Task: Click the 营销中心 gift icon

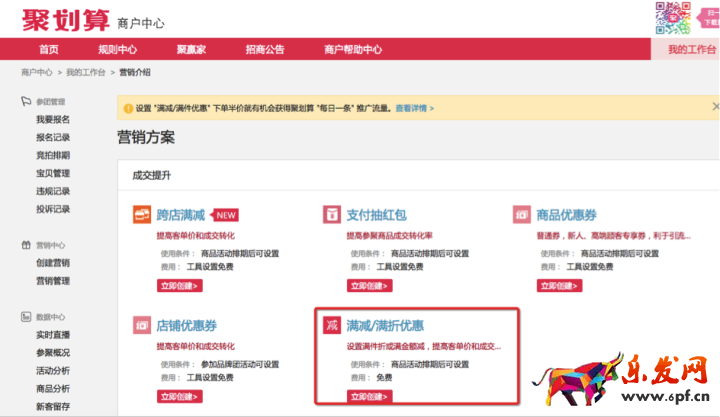Action: (x=26, y=245)
